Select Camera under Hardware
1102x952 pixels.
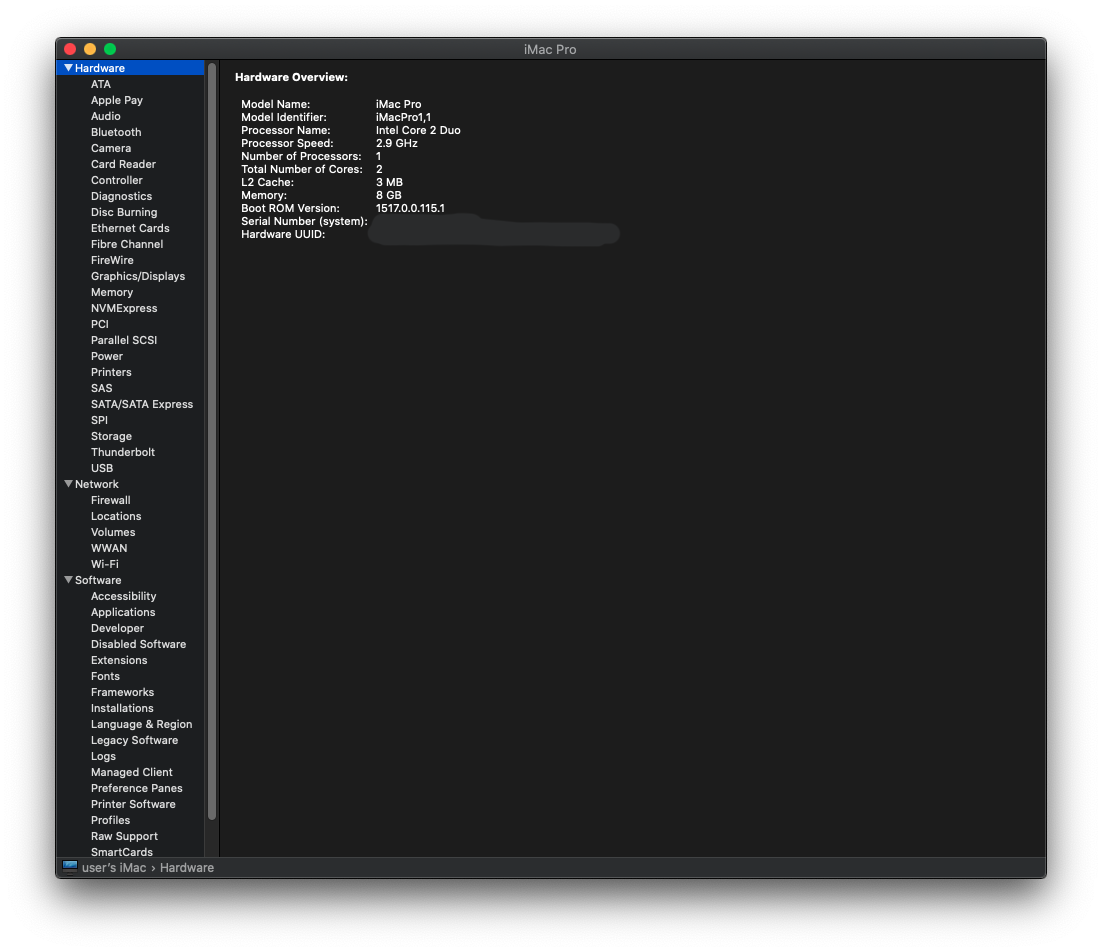(111, 148)
